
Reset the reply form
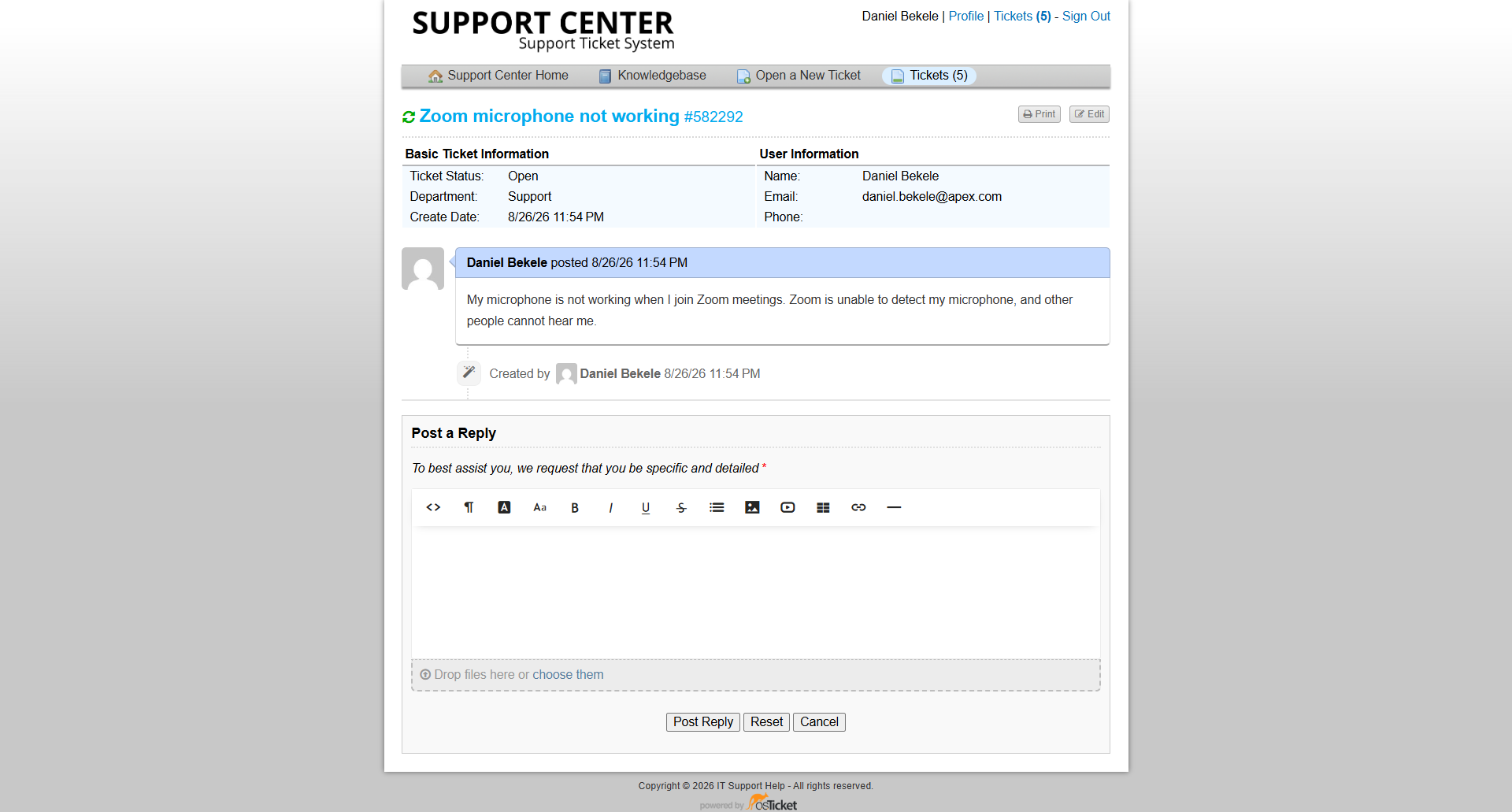(x=766, y=722)
